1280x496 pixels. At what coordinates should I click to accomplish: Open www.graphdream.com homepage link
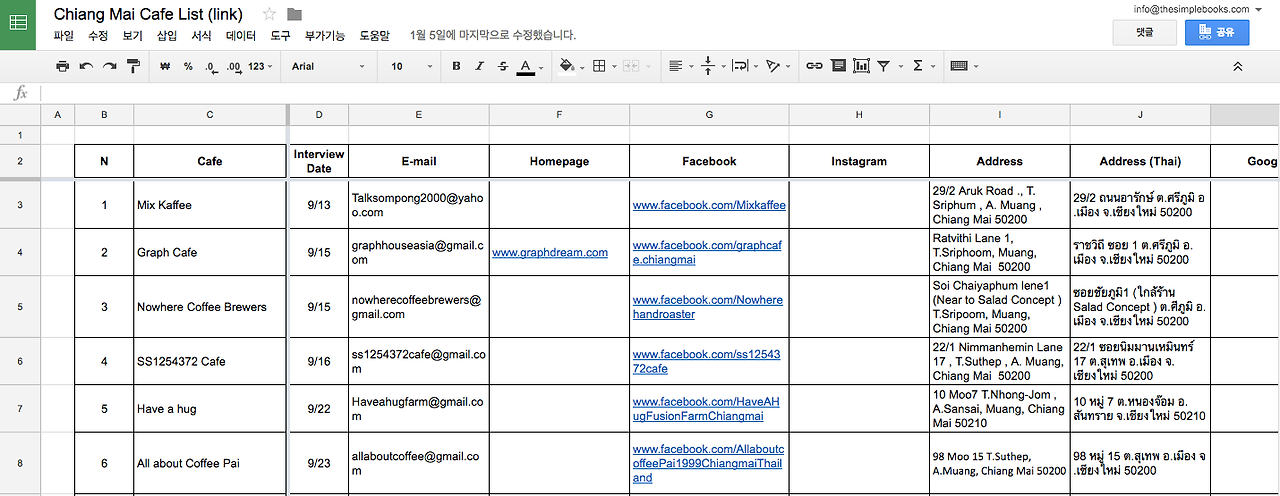coord(550,253)
